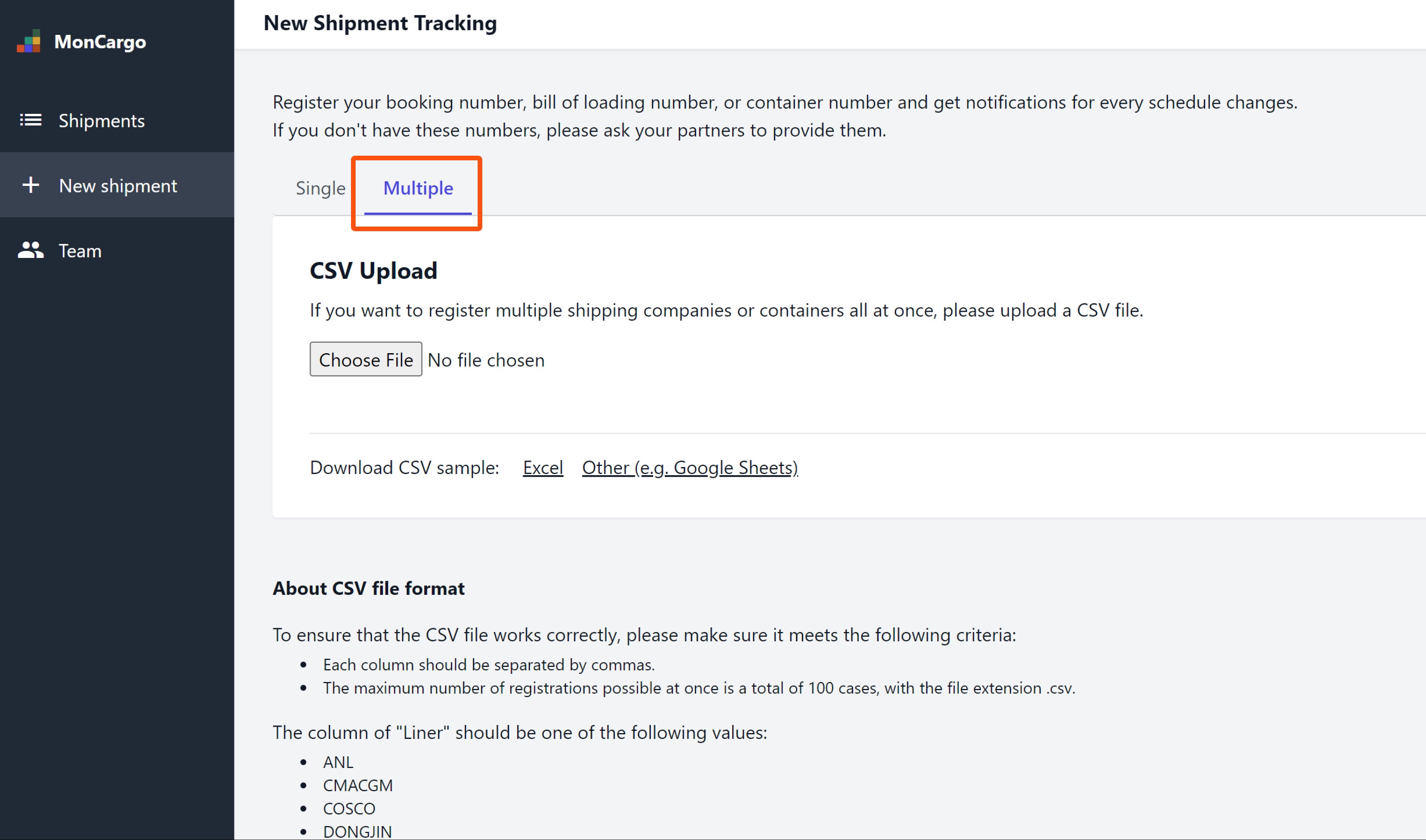Image resolution: width=1426 pixels, height=840 pixels.
Task: Click the colorful grid app icon
Action: tap(29, 41)
